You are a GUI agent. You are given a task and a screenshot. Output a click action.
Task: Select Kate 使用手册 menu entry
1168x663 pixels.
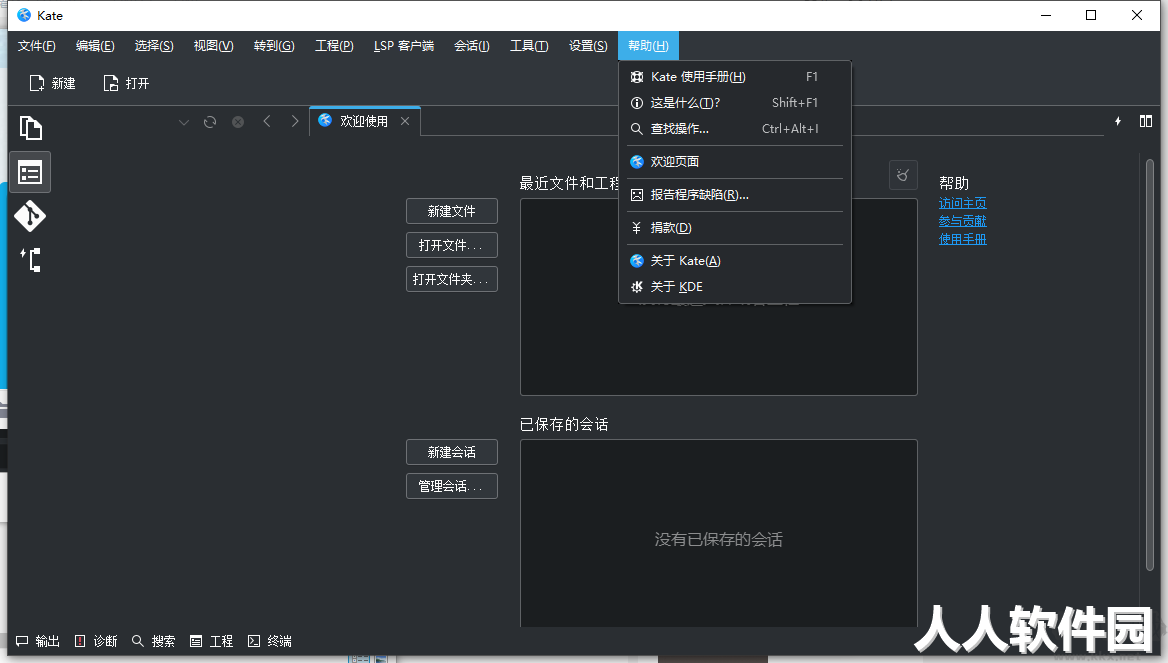click(734, 77)
